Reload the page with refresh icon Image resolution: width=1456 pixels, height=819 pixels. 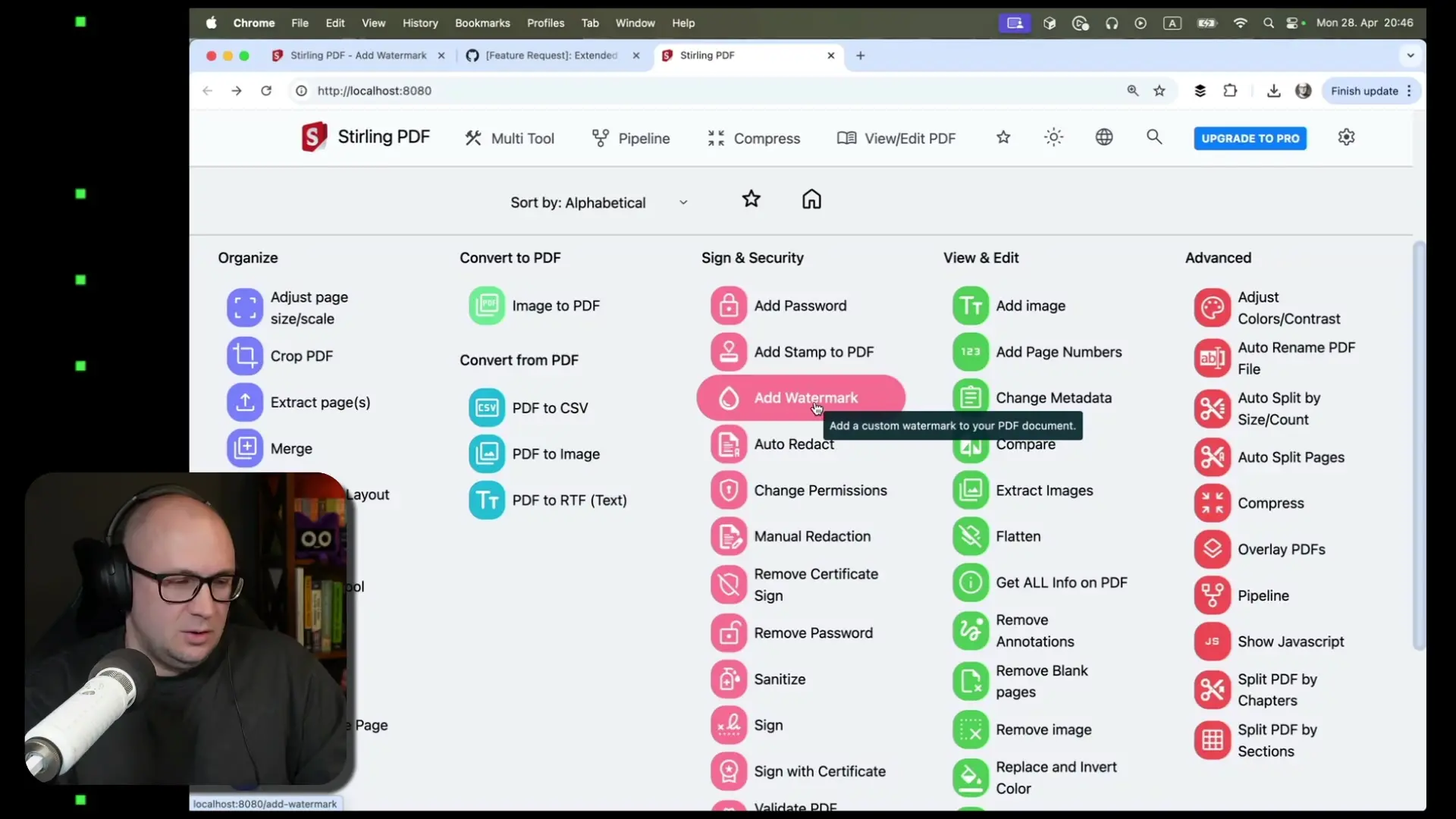coord(266,91)
